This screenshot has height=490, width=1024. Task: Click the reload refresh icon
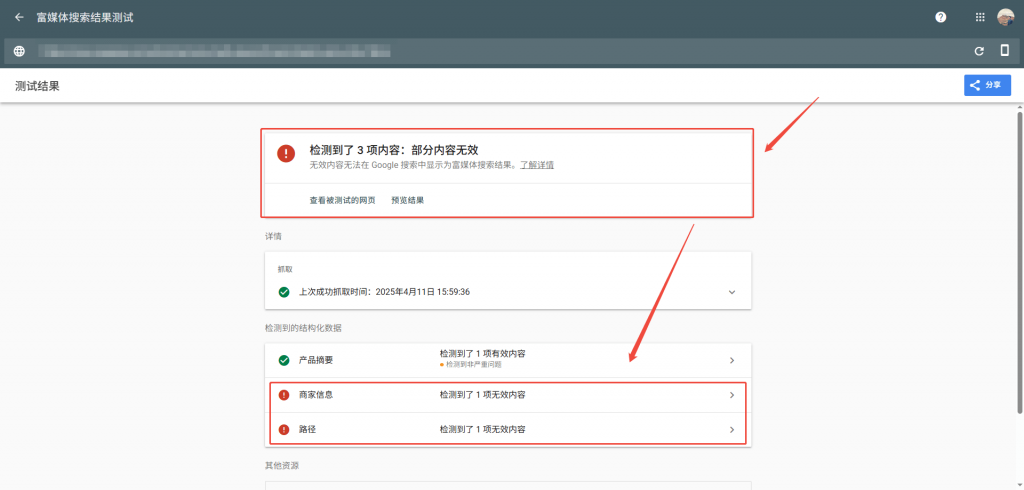click(x=979, y=51)
